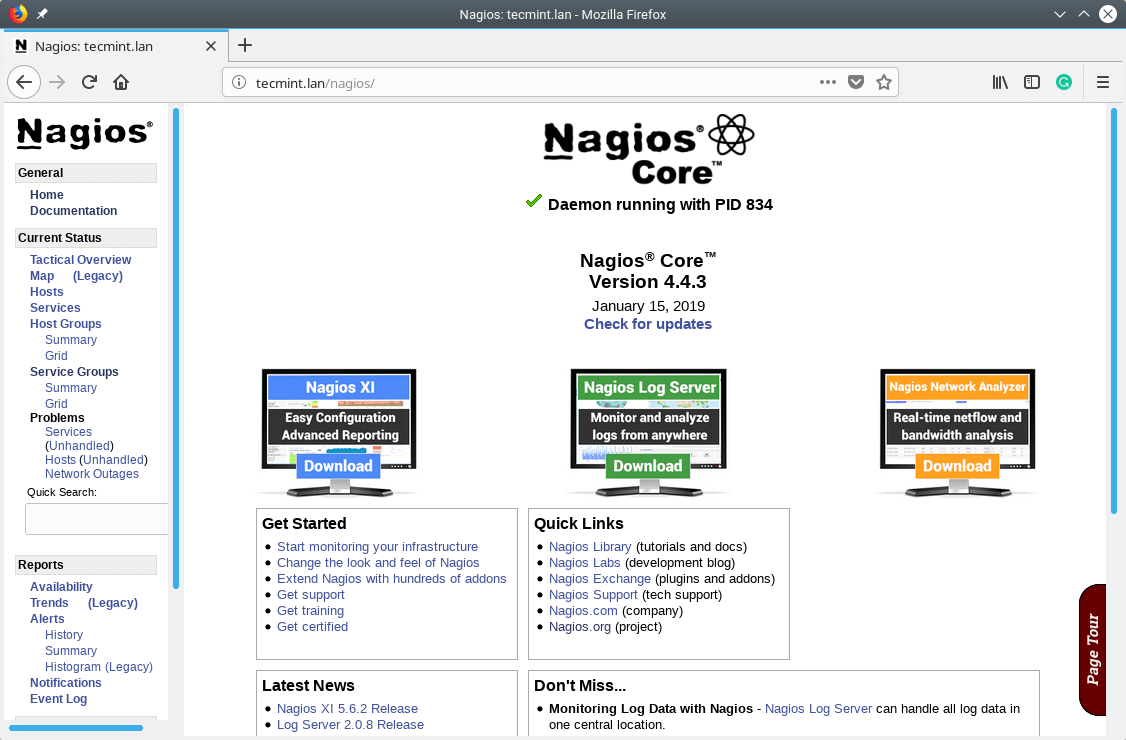This screenshot has width=1126, height=740.
Task: Bookmark this page with the star icon
Action: [884, 82]
